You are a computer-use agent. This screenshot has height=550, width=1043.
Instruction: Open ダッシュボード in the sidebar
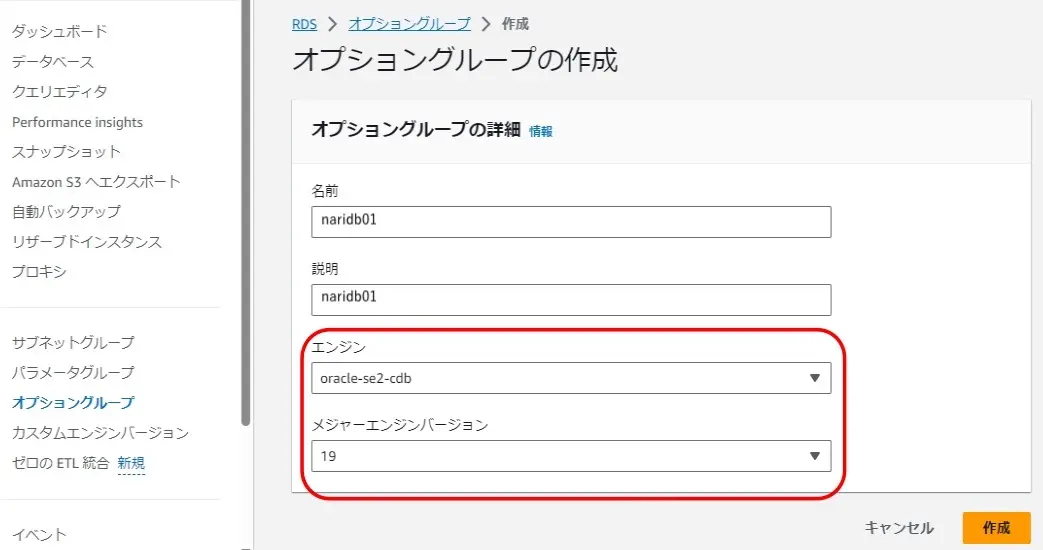(x=60, y=32)
